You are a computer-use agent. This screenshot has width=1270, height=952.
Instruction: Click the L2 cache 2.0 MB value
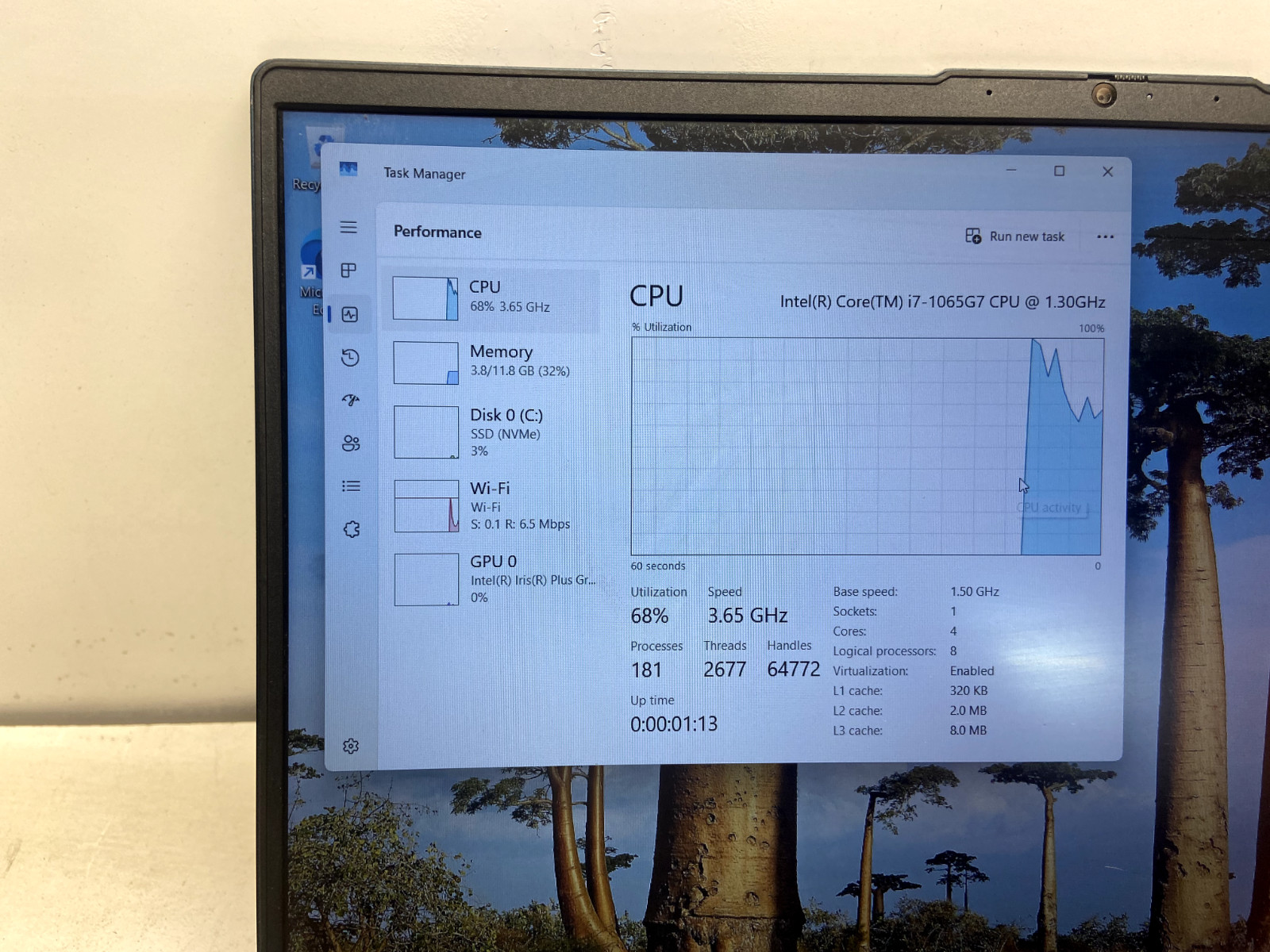click(x=968, y=711)
